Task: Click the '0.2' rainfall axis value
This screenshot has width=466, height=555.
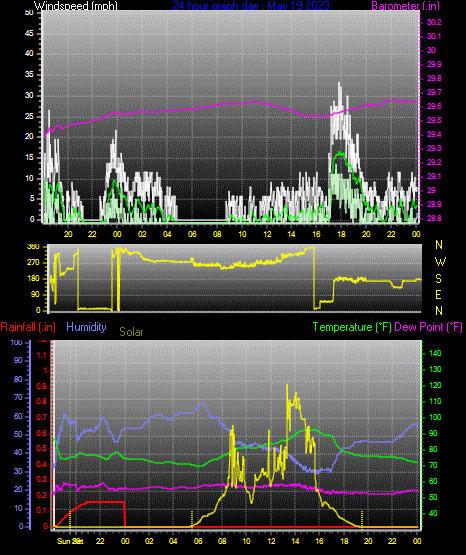Action: 42,495
